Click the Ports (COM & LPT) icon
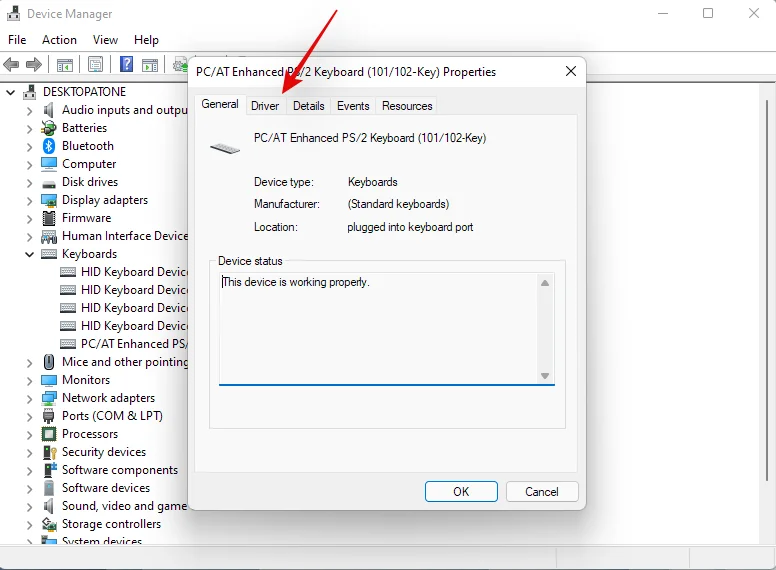Image resolution: width=776 pixels, height=570 pixels. coord(48,416)
